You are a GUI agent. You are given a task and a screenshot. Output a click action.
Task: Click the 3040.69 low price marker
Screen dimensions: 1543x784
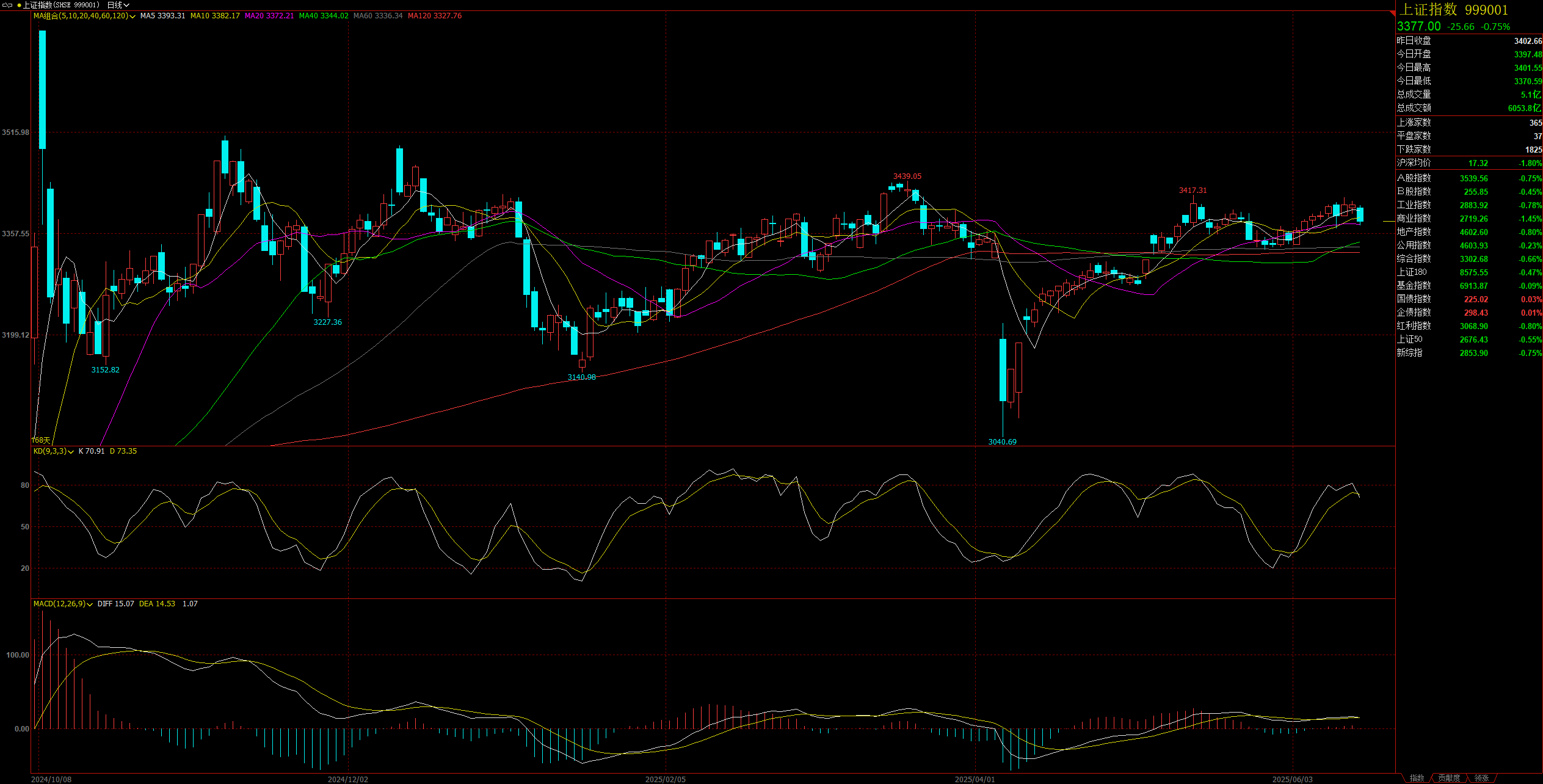1002,441
